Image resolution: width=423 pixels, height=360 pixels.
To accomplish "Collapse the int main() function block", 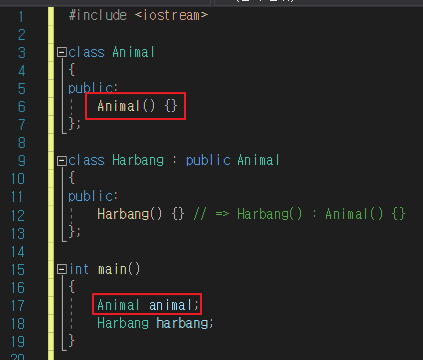I will [62, 269].
